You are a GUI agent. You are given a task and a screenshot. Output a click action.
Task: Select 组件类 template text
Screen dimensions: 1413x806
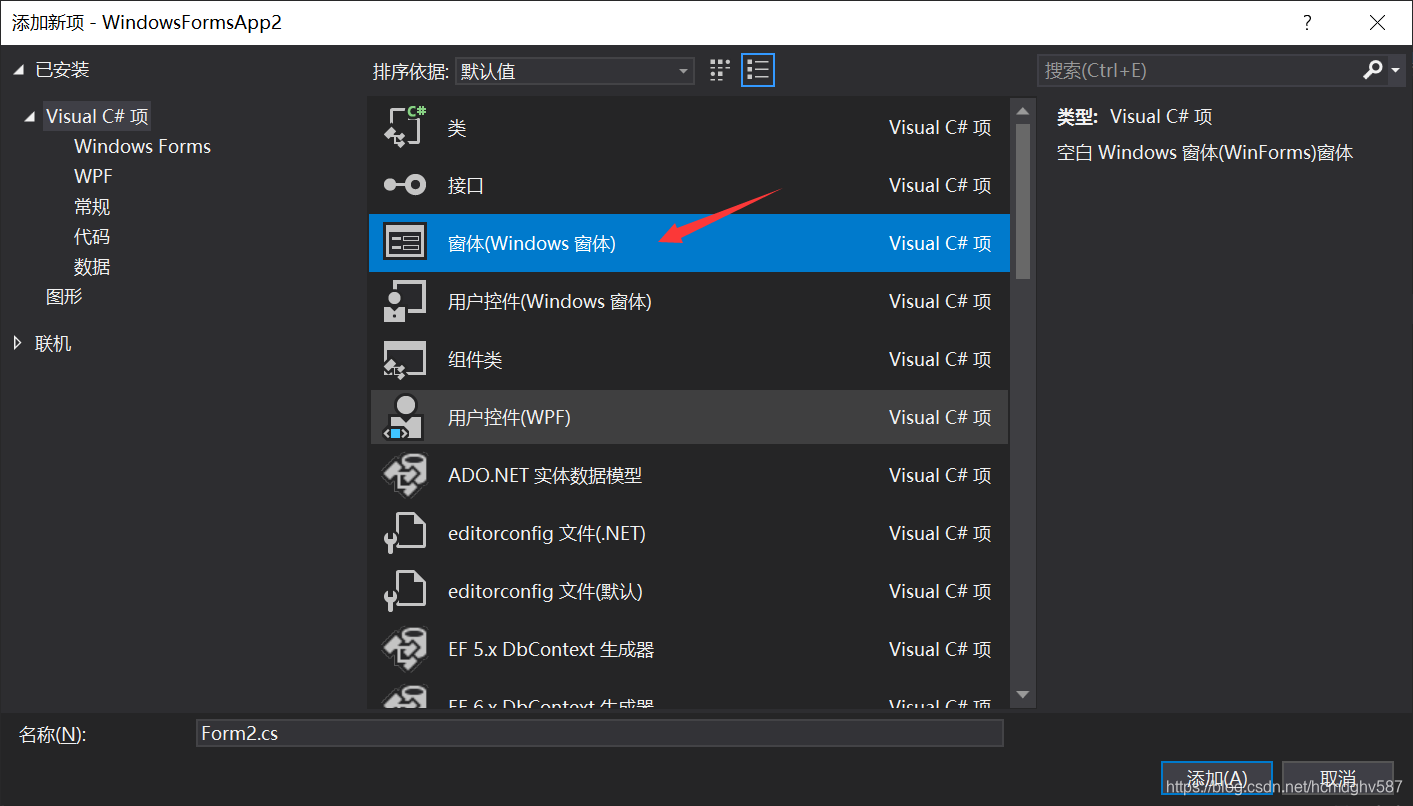(x=475, y=359)
